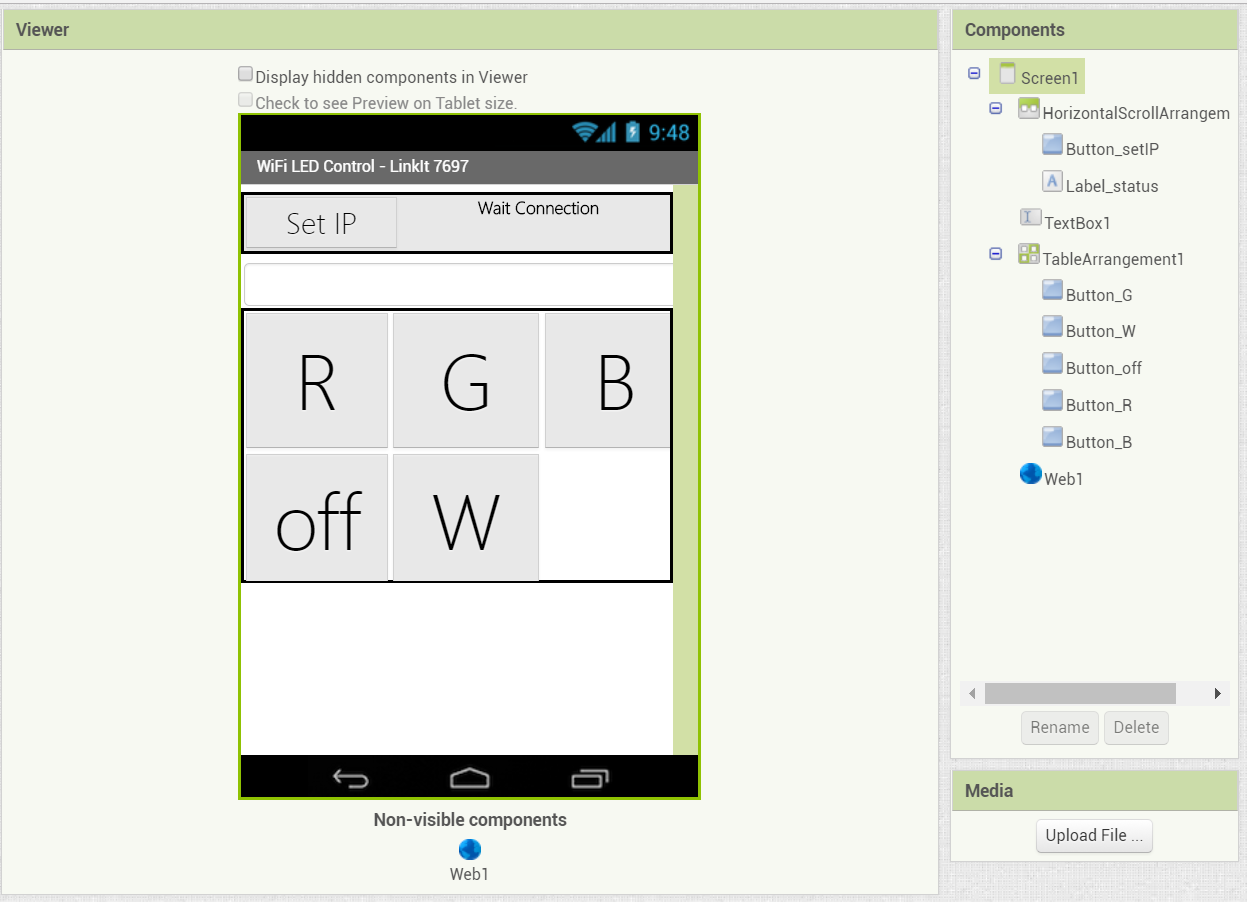
Task: Click the horizontal scrollbar thumb in Components panel
Action: point(1080,693)
